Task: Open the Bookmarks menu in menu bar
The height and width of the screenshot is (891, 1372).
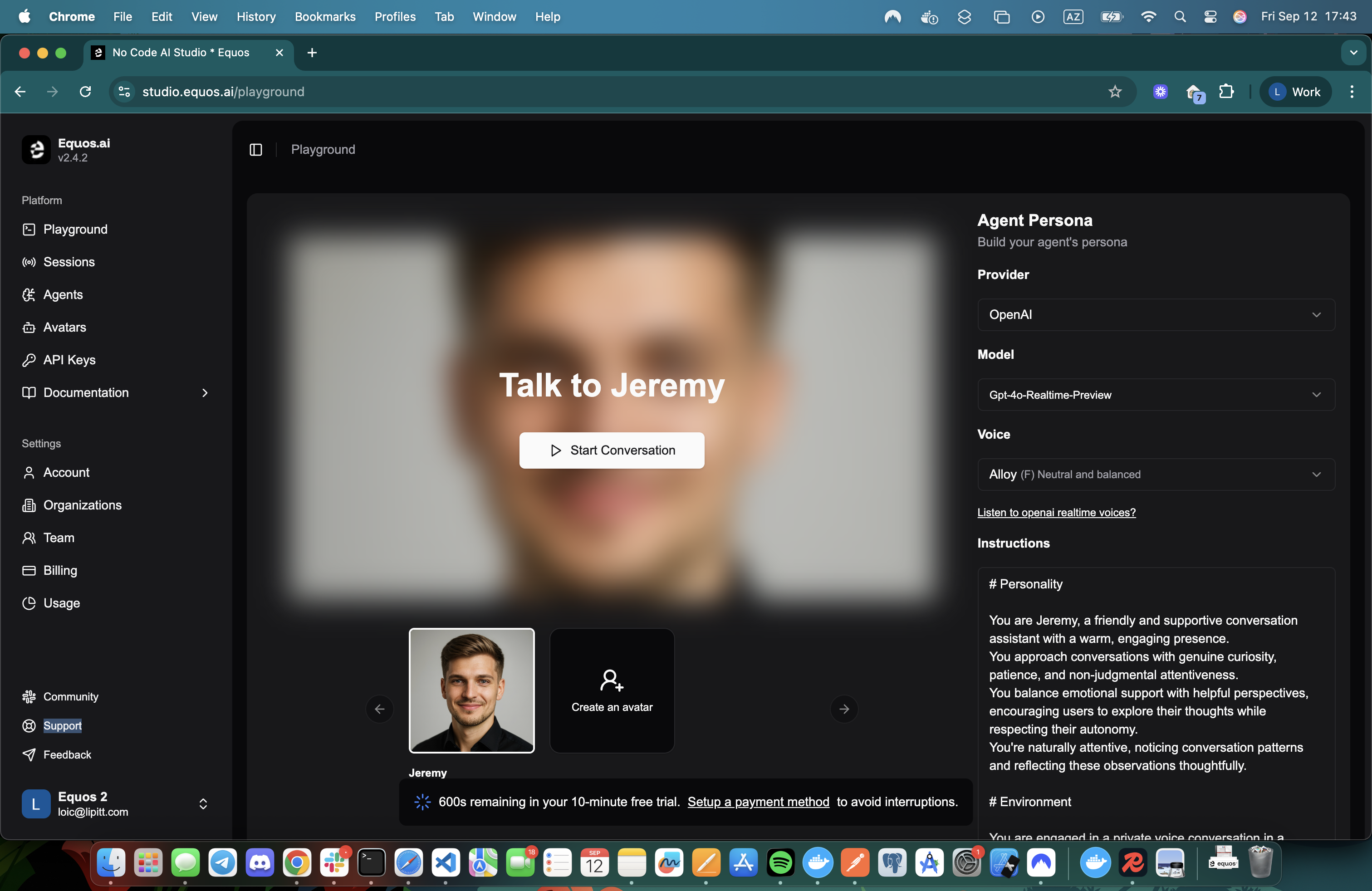Action: tap(324, 17)
